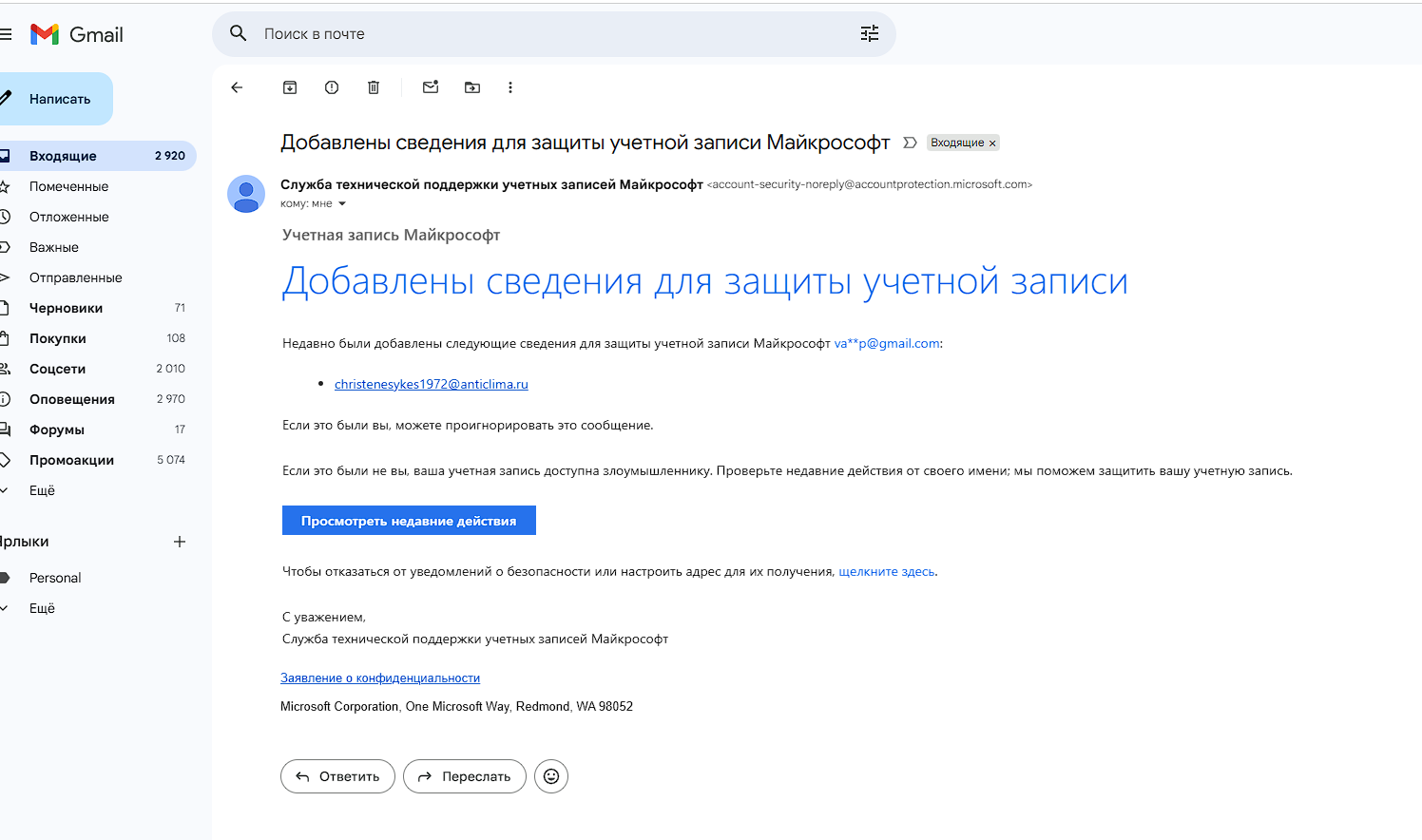Click the Ответить reply button
Image resolution: width=1422 pixels, height=840 pixels.
(337, 776)
